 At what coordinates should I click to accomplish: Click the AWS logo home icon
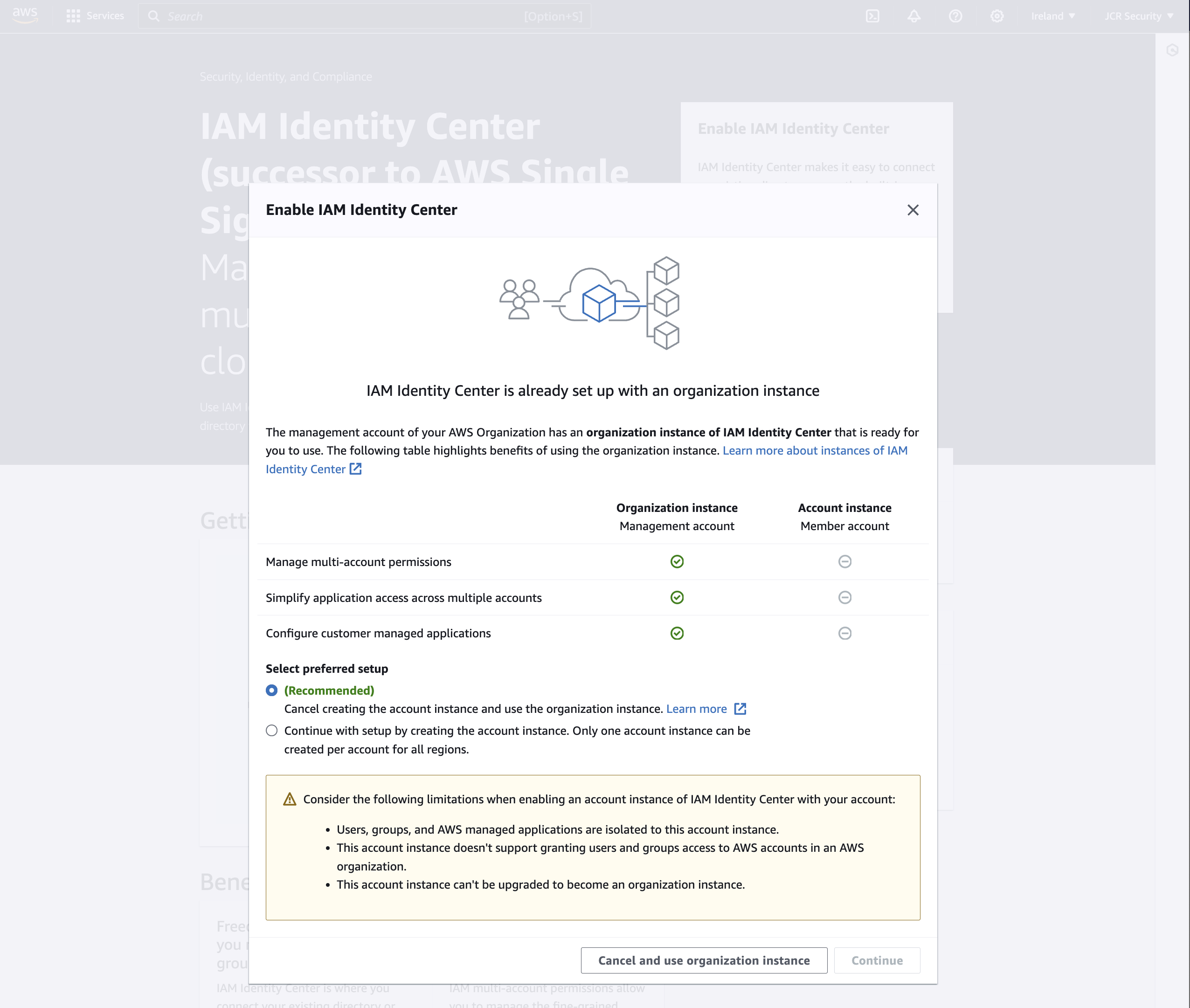[25, 15]
